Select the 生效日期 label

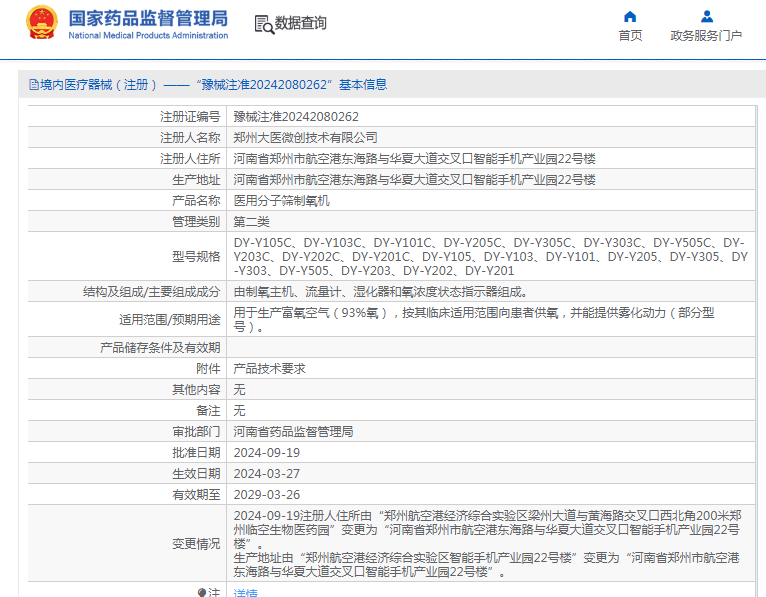pos(196,474)
